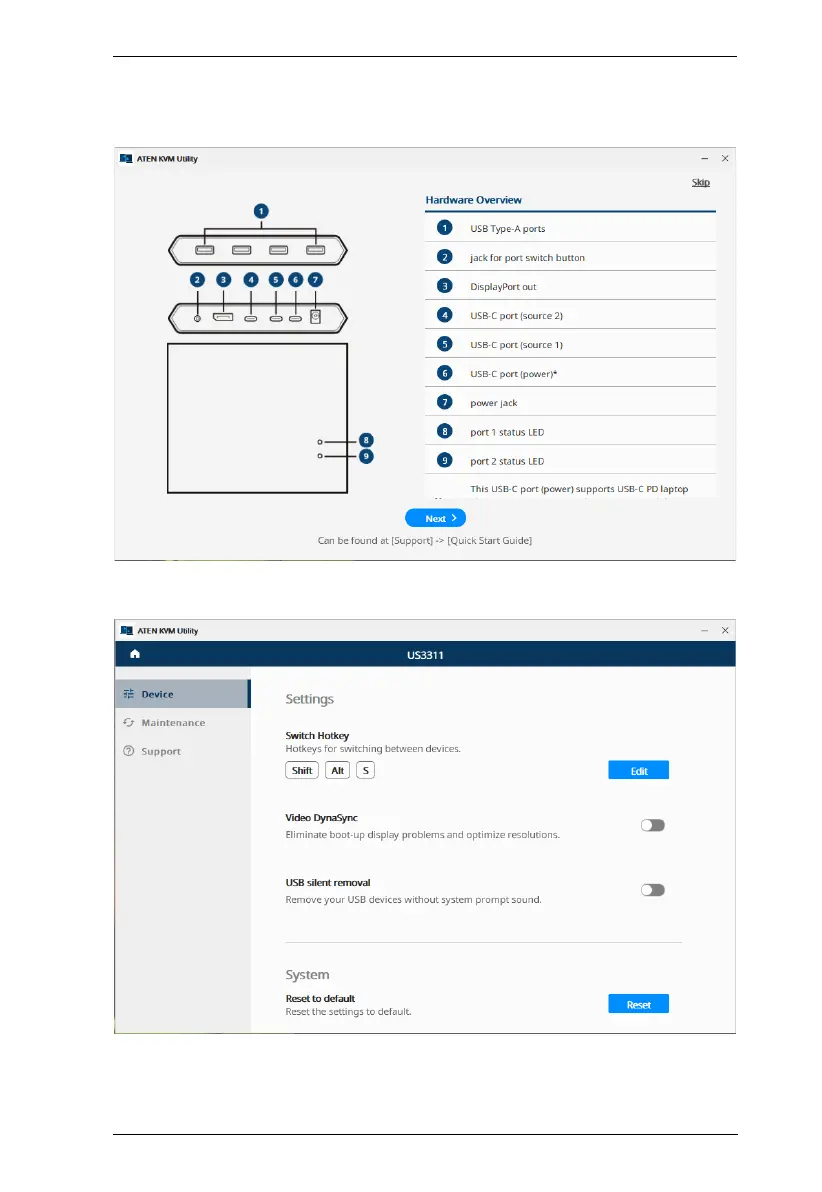This screenshot has height=1192, width=822.
Task: Switch to the Support tab
Action: [x=161, y=752]
